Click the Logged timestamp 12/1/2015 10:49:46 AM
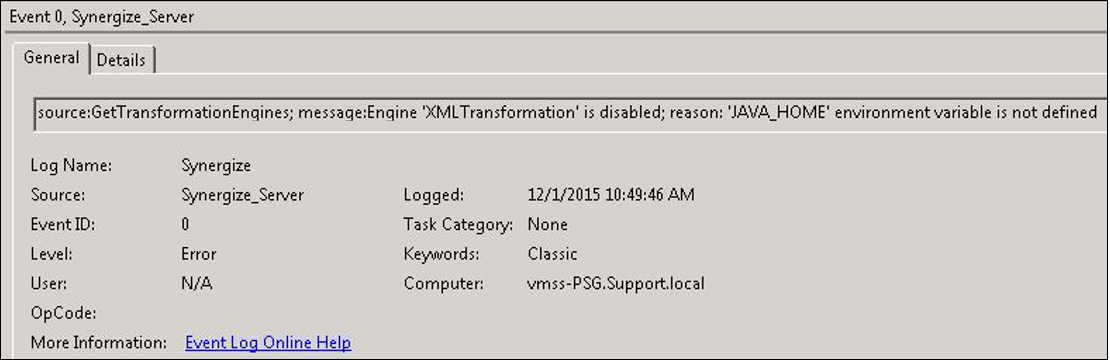 tap(611, 195)
